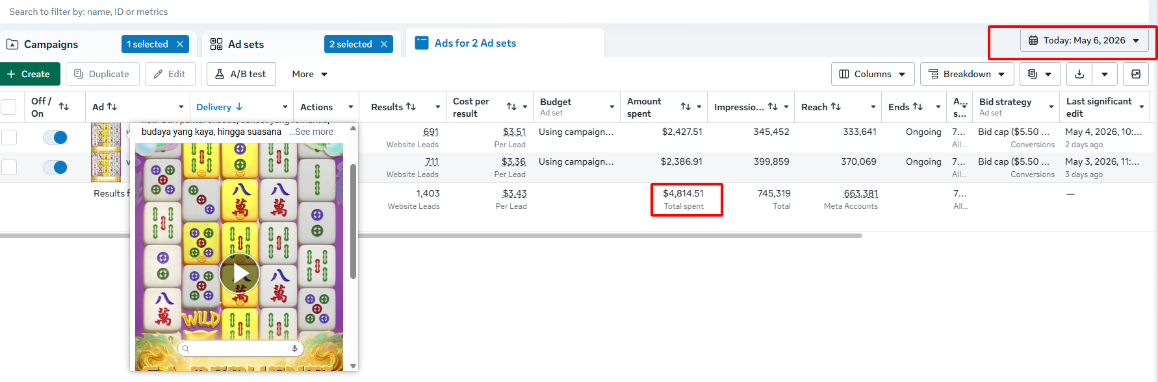Open the reports dropdown next to Breakdown
Viewport: 1158px width, 382px height.
click(x=1040, y=74)
